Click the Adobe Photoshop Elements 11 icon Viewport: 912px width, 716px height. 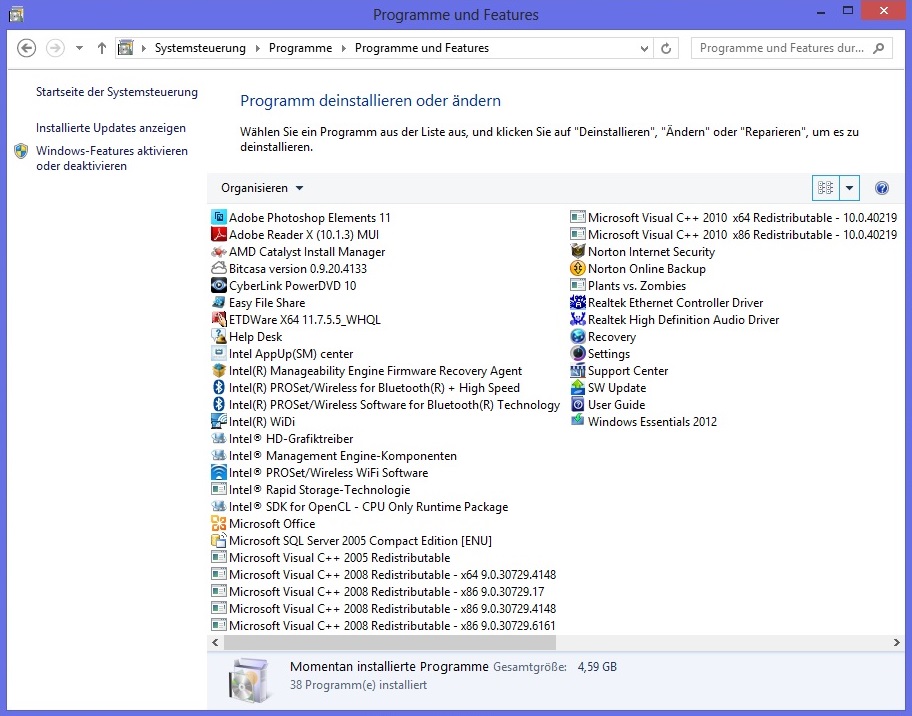click(x=219, y=218)
